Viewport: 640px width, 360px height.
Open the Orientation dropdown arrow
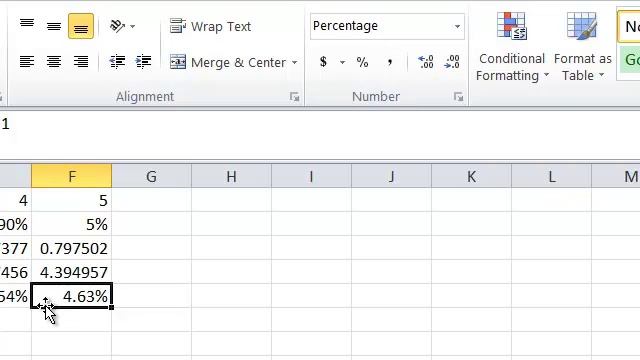[x=133, y=27]
